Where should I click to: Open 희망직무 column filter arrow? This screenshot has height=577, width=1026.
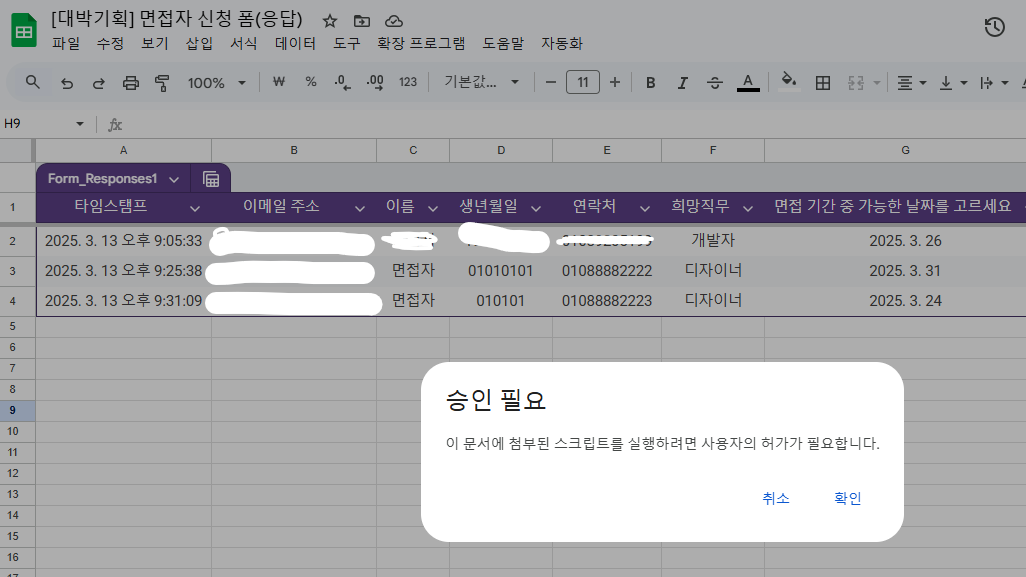748,209
